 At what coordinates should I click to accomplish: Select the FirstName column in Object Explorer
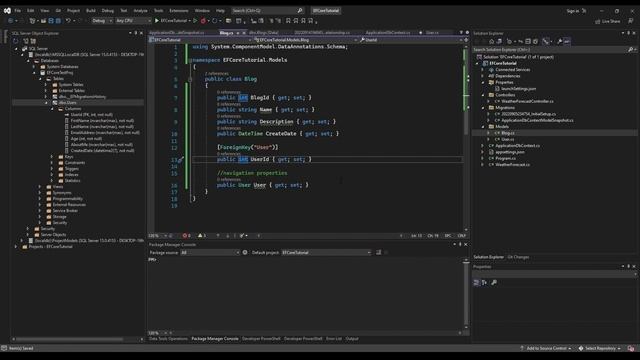102,121
